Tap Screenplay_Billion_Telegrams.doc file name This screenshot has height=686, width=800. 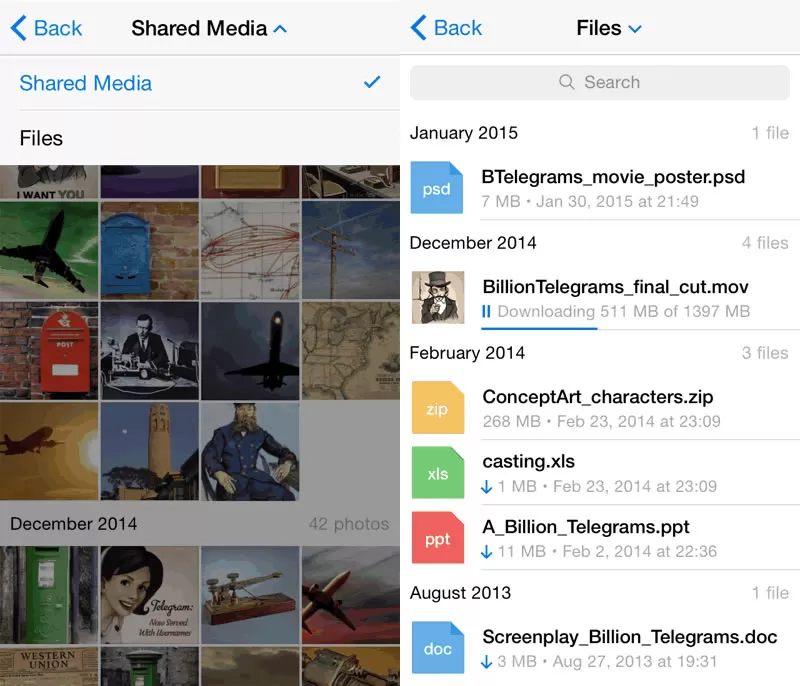(x=630, y=637)
